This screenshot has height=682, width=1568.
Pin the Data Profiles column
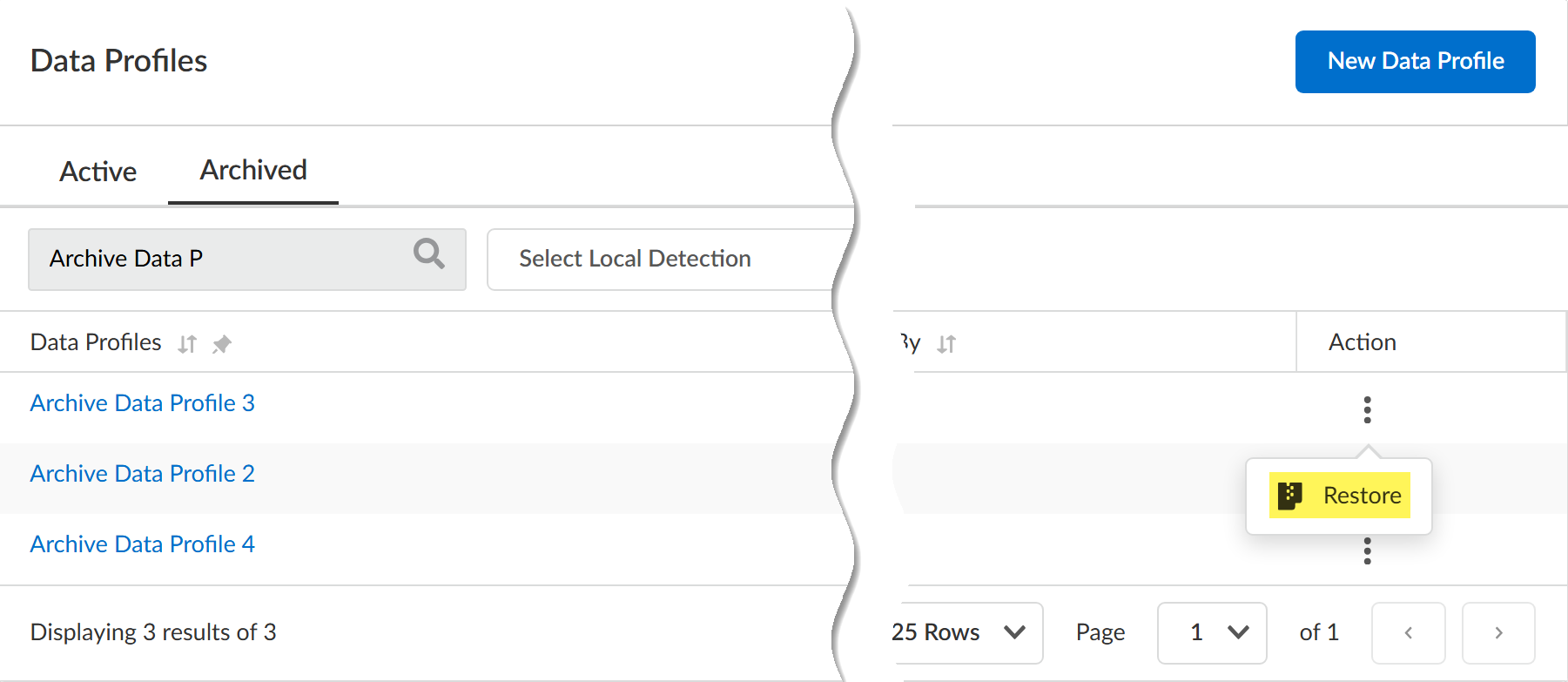(222, 344)
